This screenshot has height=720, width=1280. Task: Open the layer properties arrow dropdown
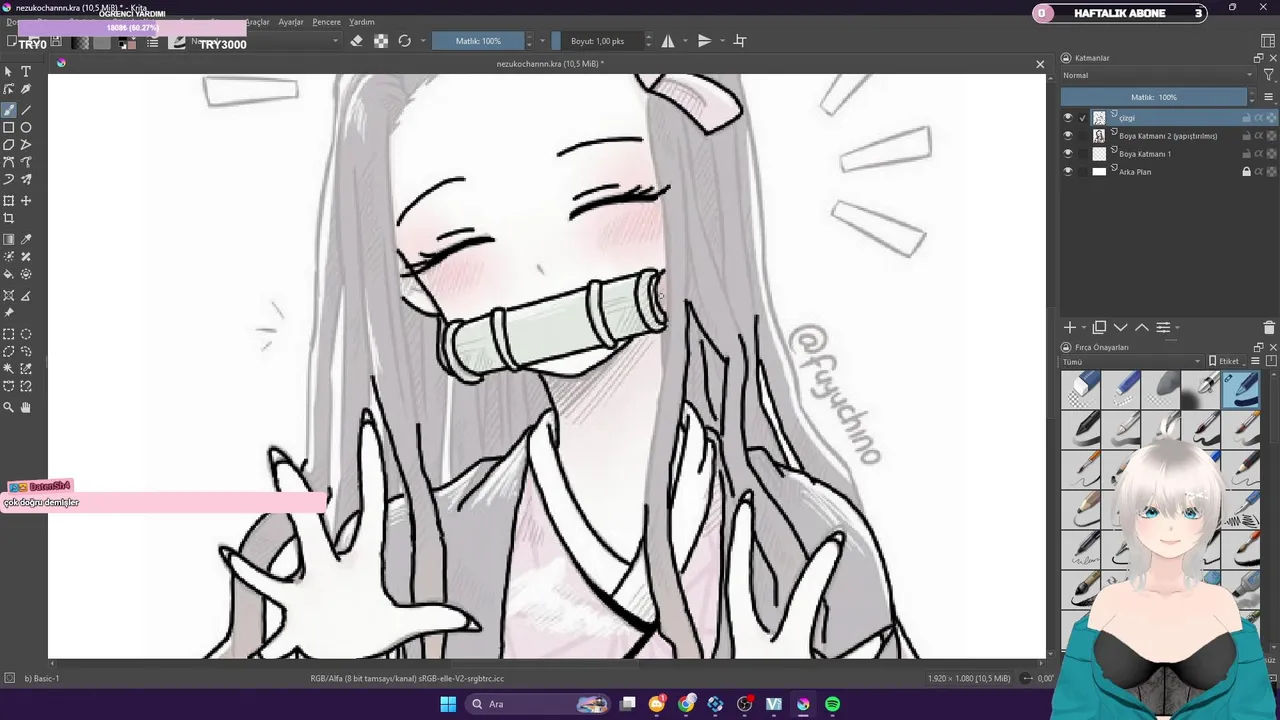pos(1177,328)
